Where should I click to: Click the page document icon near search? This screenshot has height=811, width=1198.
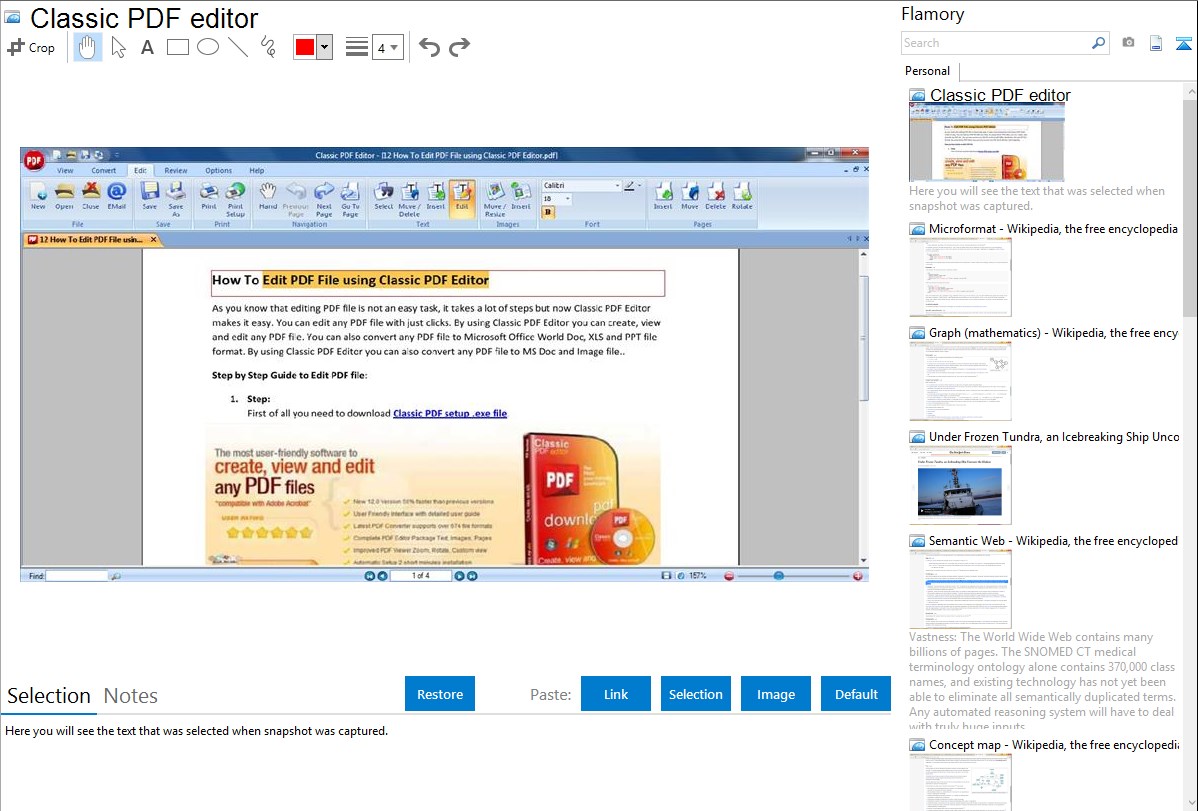click(x=1156, y=44)
